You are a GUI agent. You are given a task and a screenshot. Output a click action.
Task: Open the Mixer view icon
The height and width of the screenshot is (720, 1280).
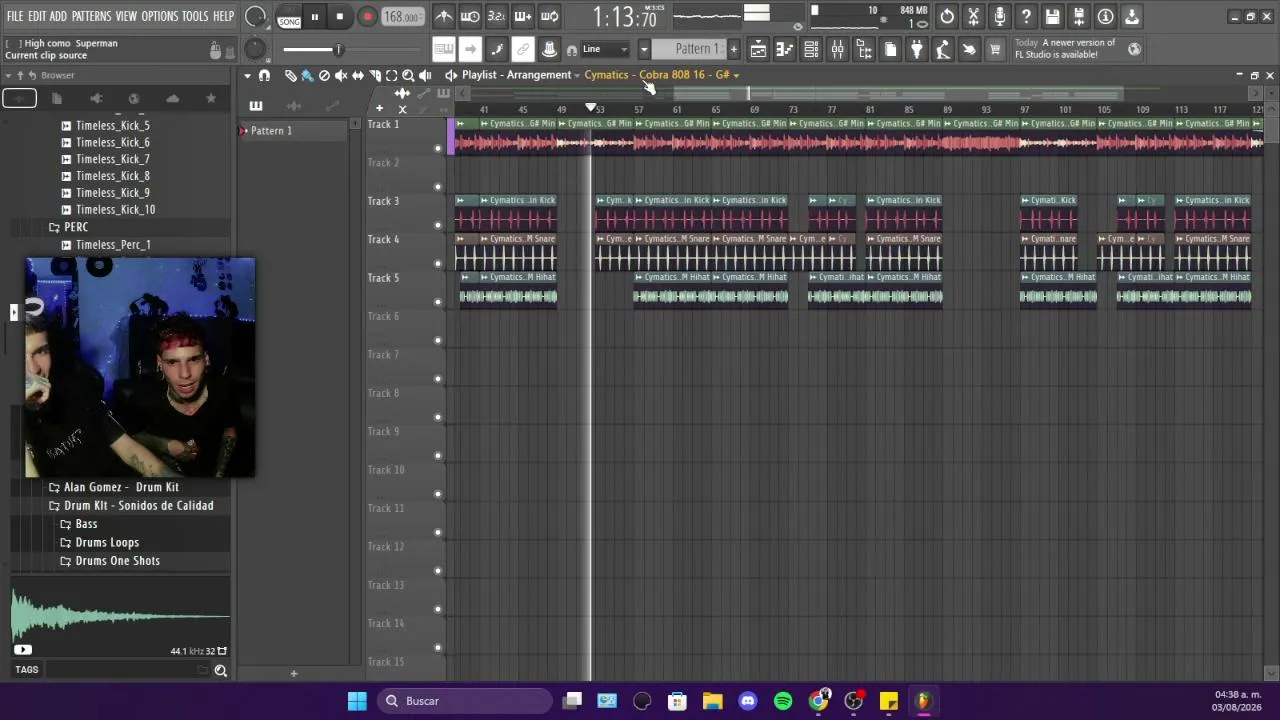pyautogui.click(x=838, y=49)
